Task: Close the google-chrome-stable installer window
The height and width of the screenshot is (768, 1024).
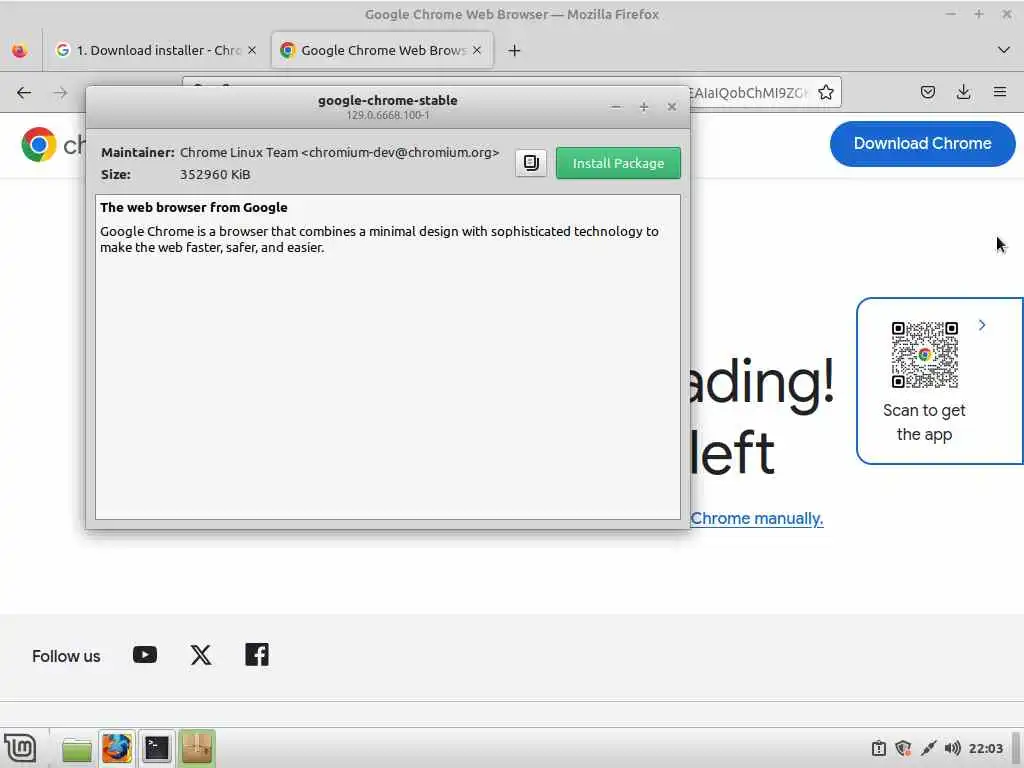Action: (671, 106)
